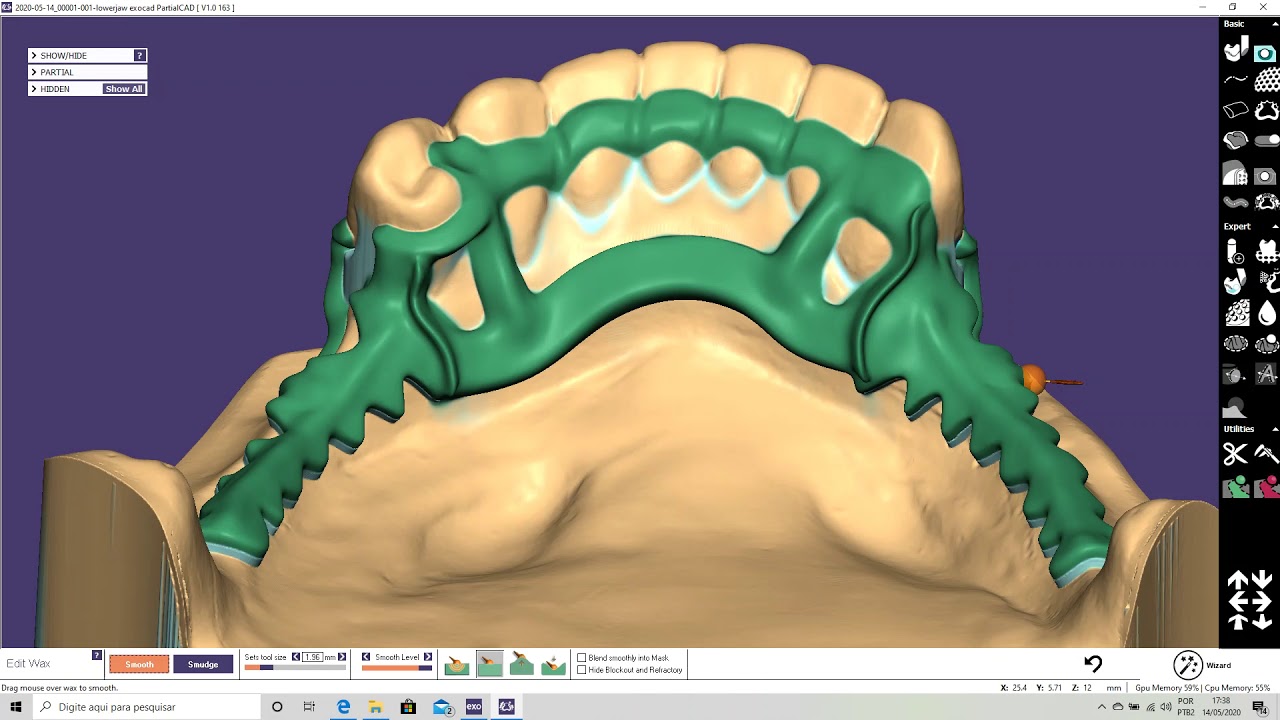Image resolution: width=1280 pixels, height=720 pixels.
Task: Collapse the Basic tools section
Action: point(1275,24)
